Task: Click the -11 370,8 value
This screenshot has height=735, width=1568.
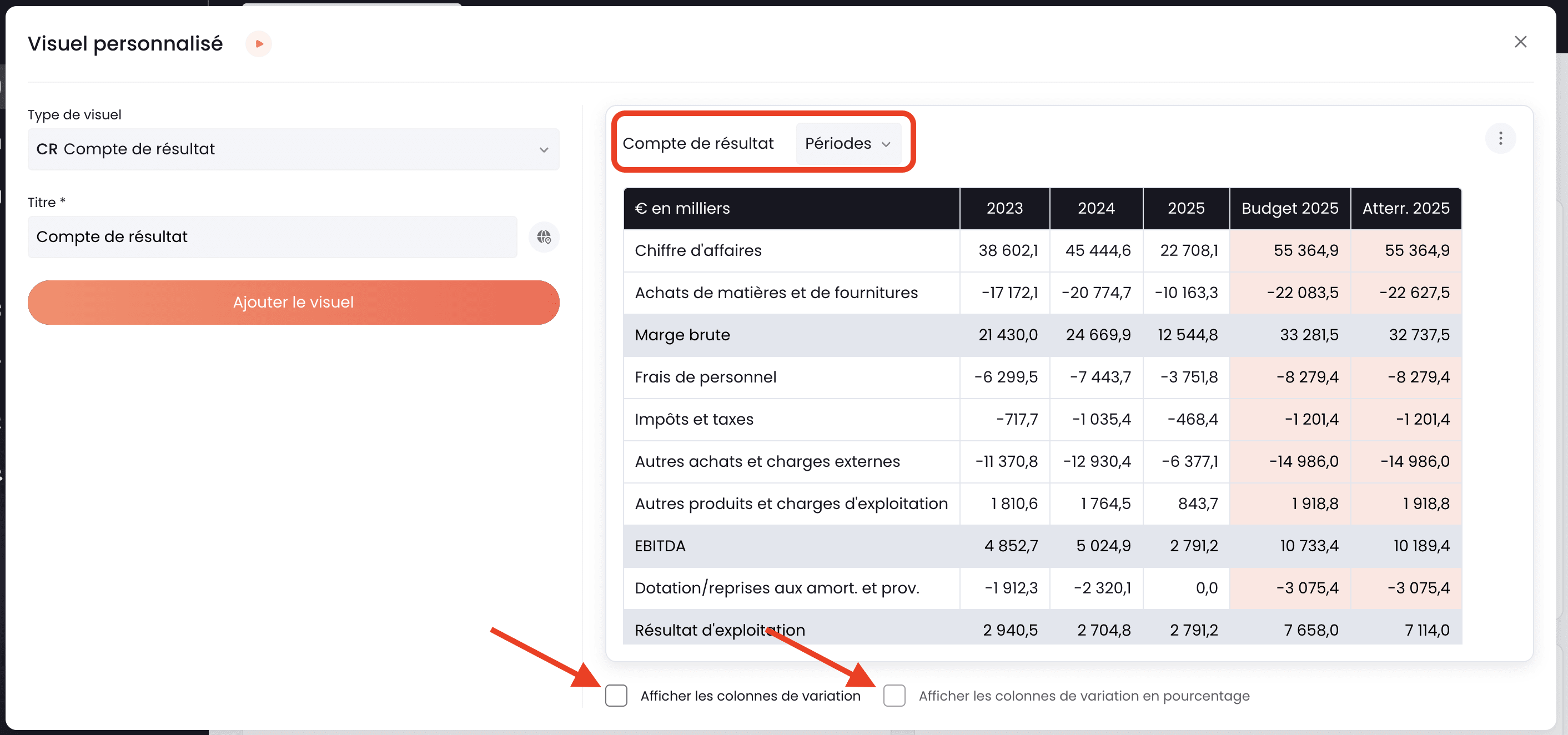Action: click(x=1006, y=462)
